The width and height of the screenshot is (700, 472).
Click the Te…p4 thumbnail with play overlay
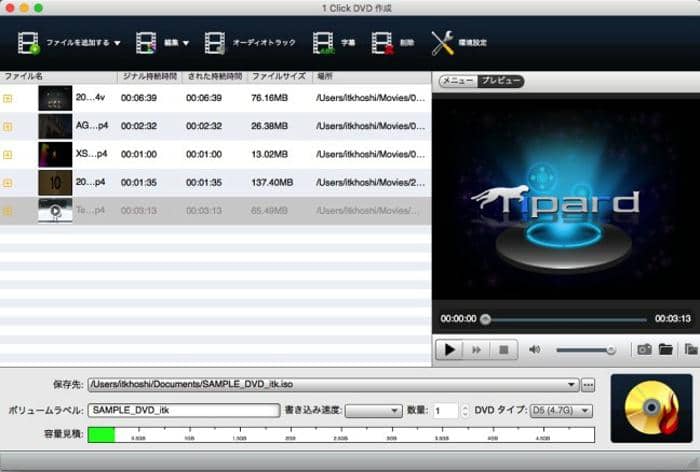[55, 211]
